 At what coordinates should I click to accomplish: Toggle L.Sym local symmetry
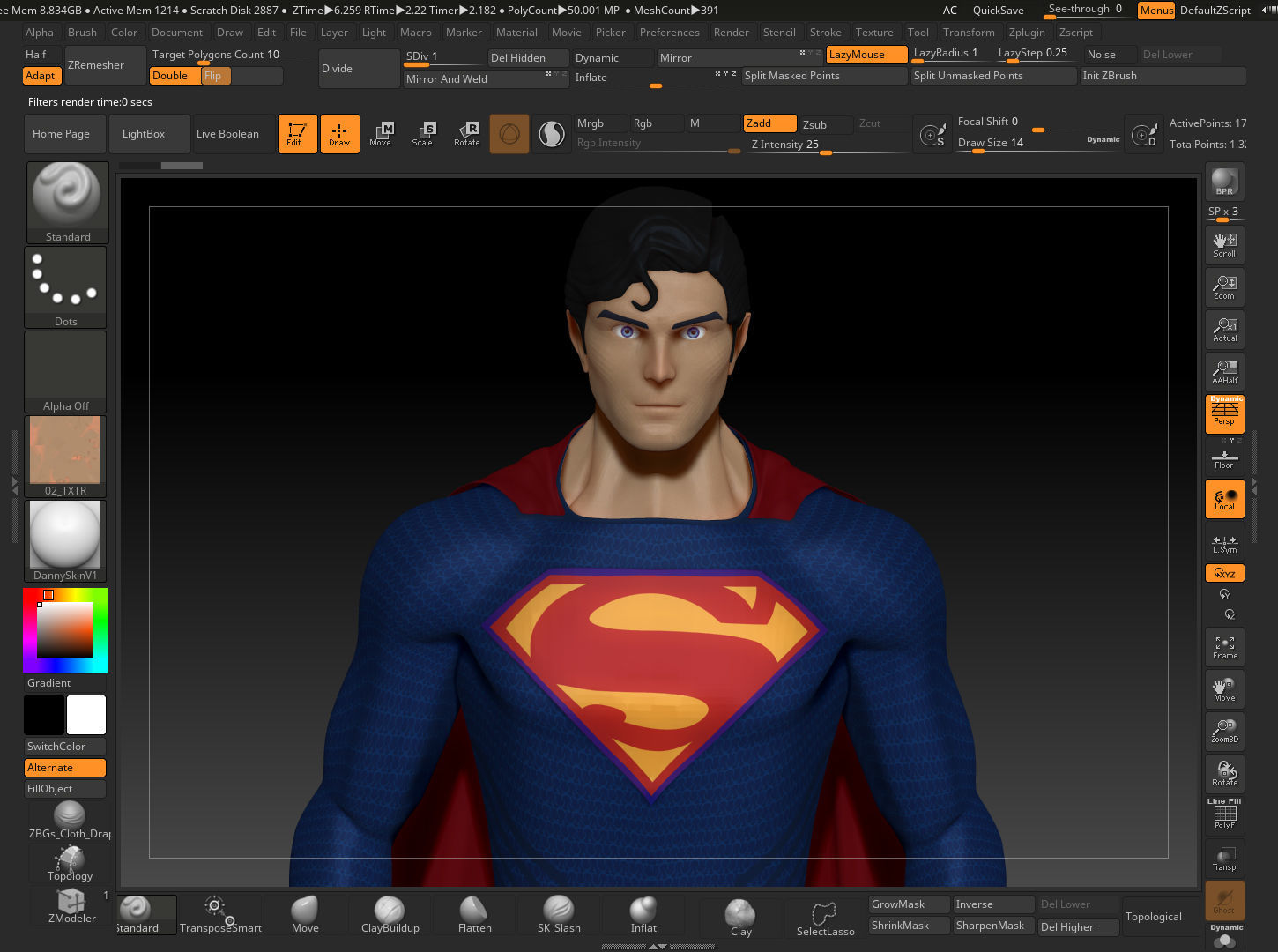[1224, 543]
